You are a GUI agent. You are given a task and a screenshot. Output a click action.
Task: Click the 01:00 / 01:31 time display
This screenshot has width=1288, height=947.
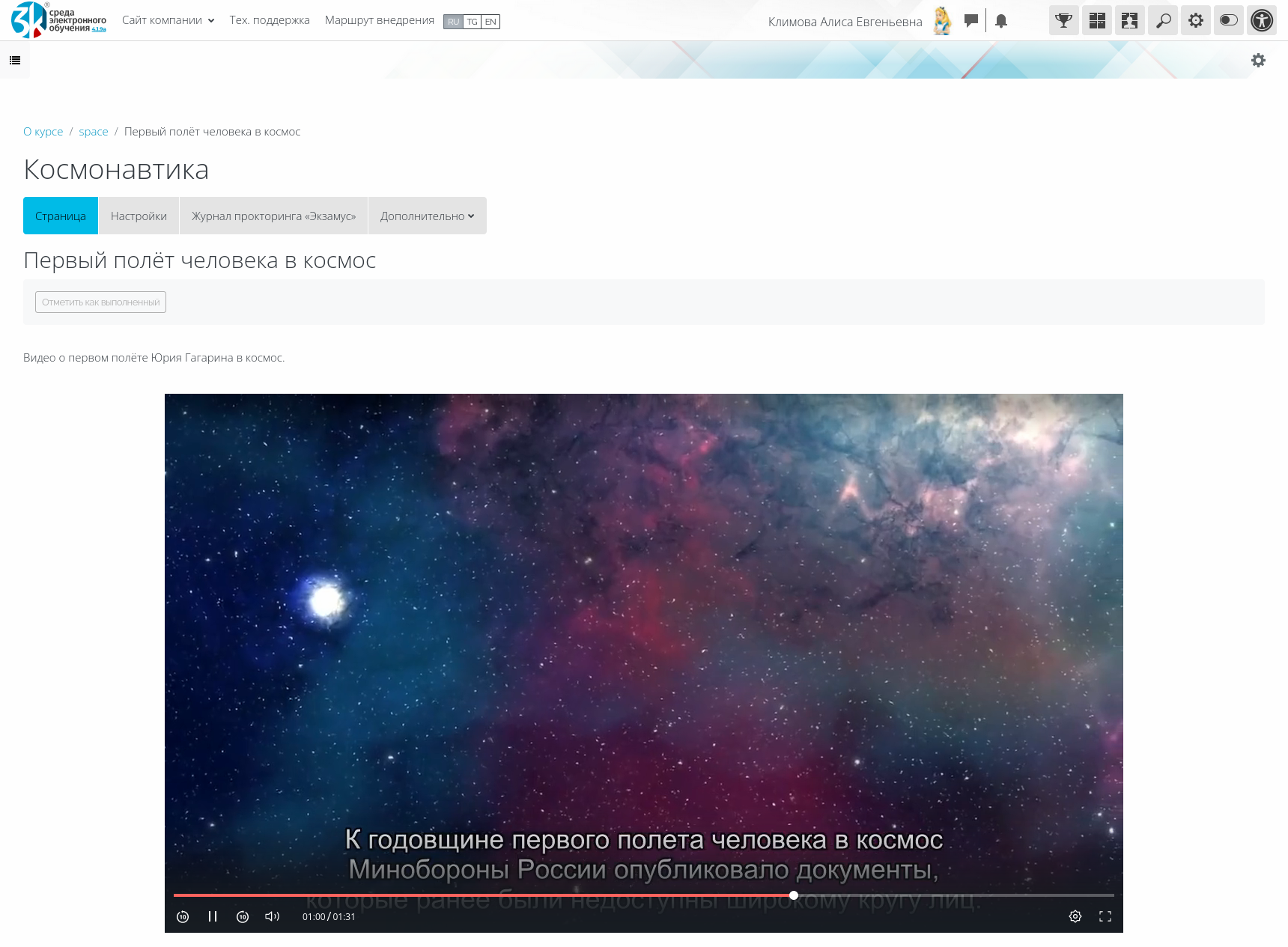tap(329, 916)
